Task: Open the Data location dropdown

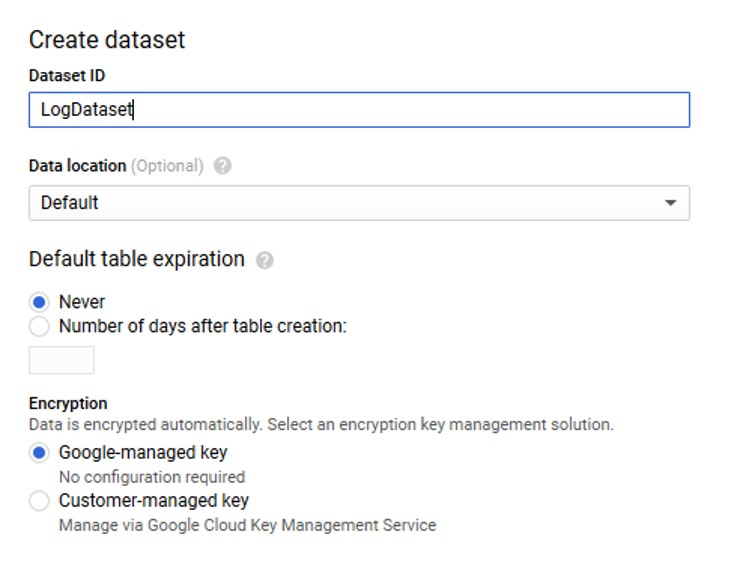Action: tap(359, 203)
